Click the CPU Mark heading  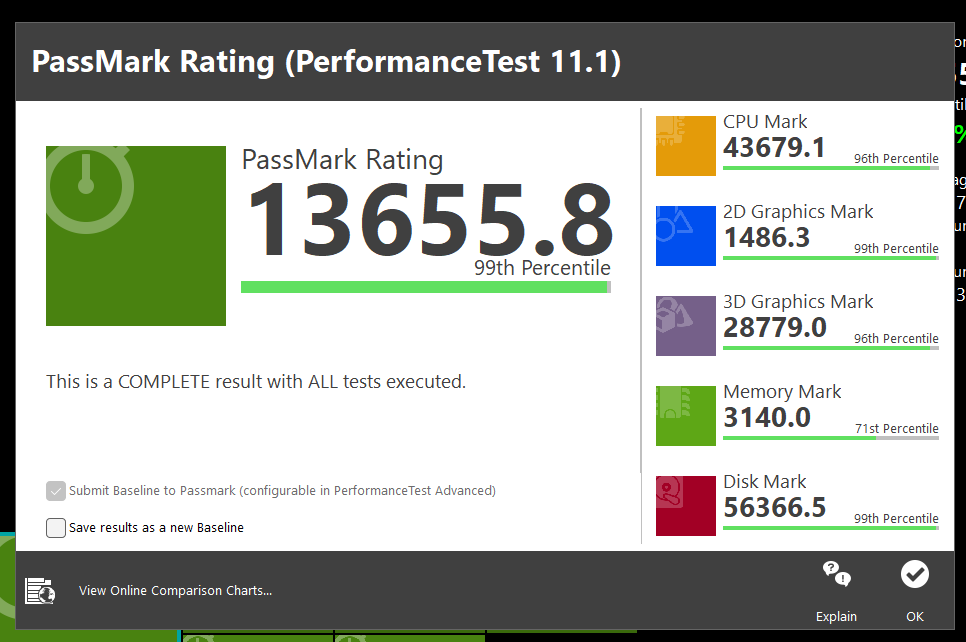765,122
